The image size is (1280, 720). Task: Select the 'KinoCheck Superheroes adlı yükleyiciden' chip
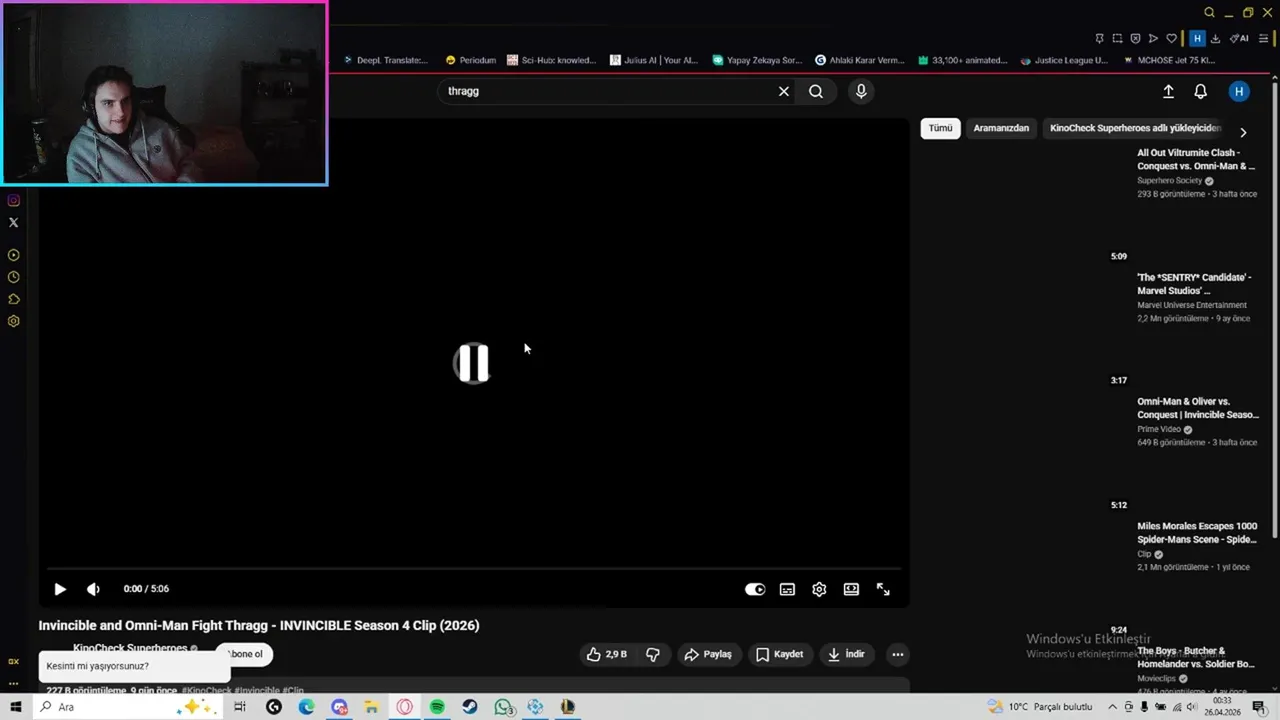(x=1135, y=128)
